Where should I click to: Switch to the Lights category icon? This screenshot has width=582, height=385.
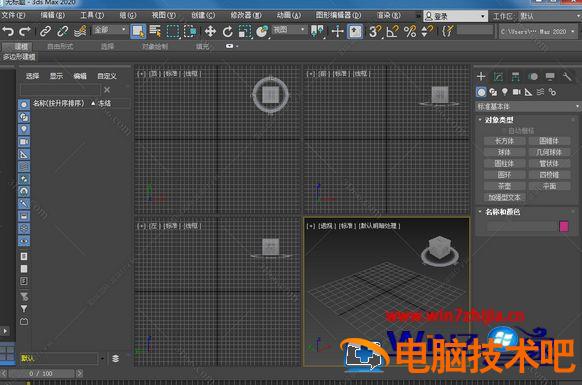tap(504, 92)
